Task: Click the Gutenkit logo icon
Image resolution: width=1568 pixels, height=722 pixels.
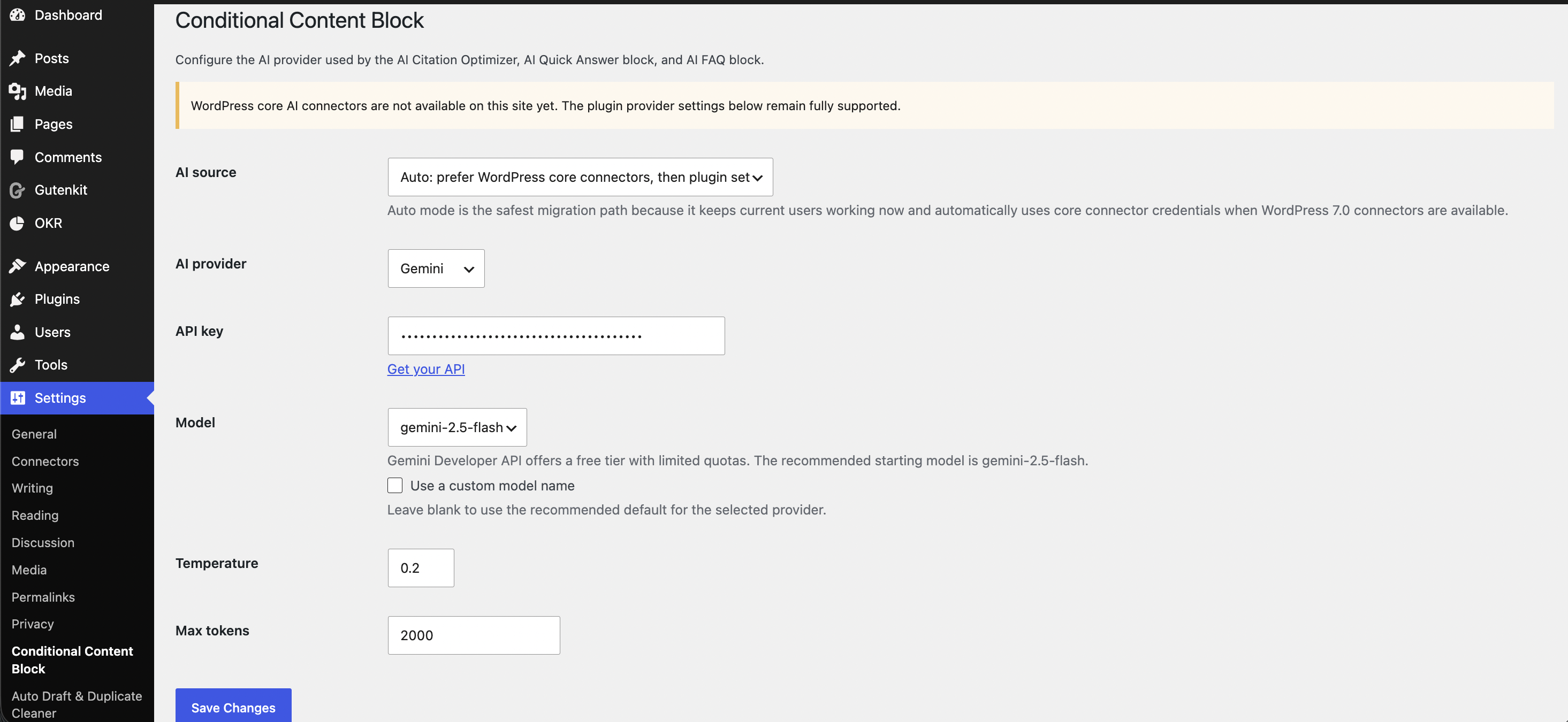Action: pos(17,190)
